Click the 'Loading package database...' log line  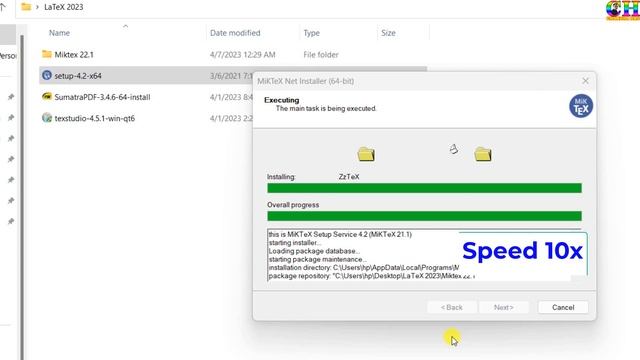pos(314,251)
